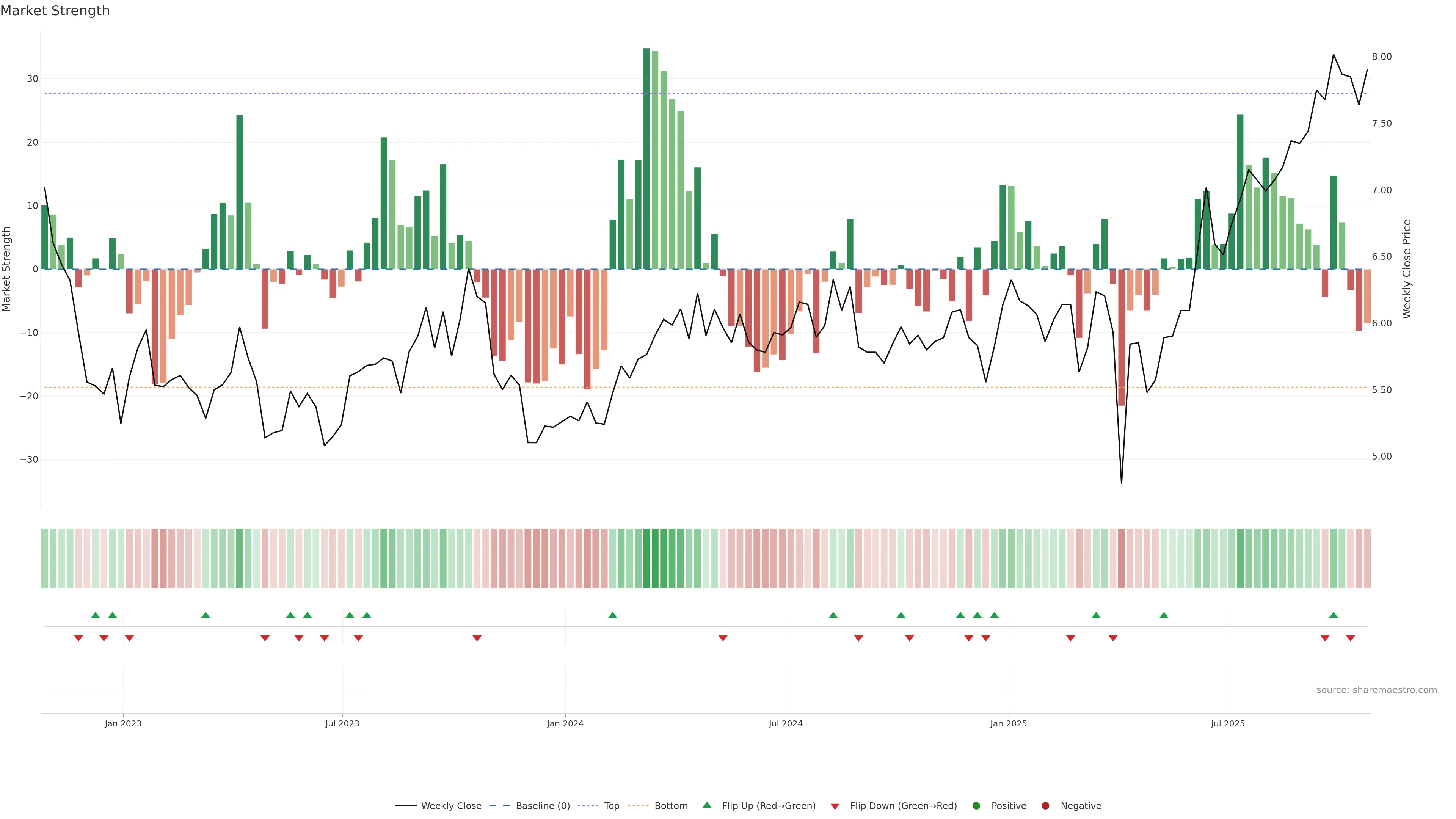The width and height of the screenshot is (1456, 819).
Task: Click the first red flip-down triangle marker
Action: pyautogui.click(x=78, y=638)
